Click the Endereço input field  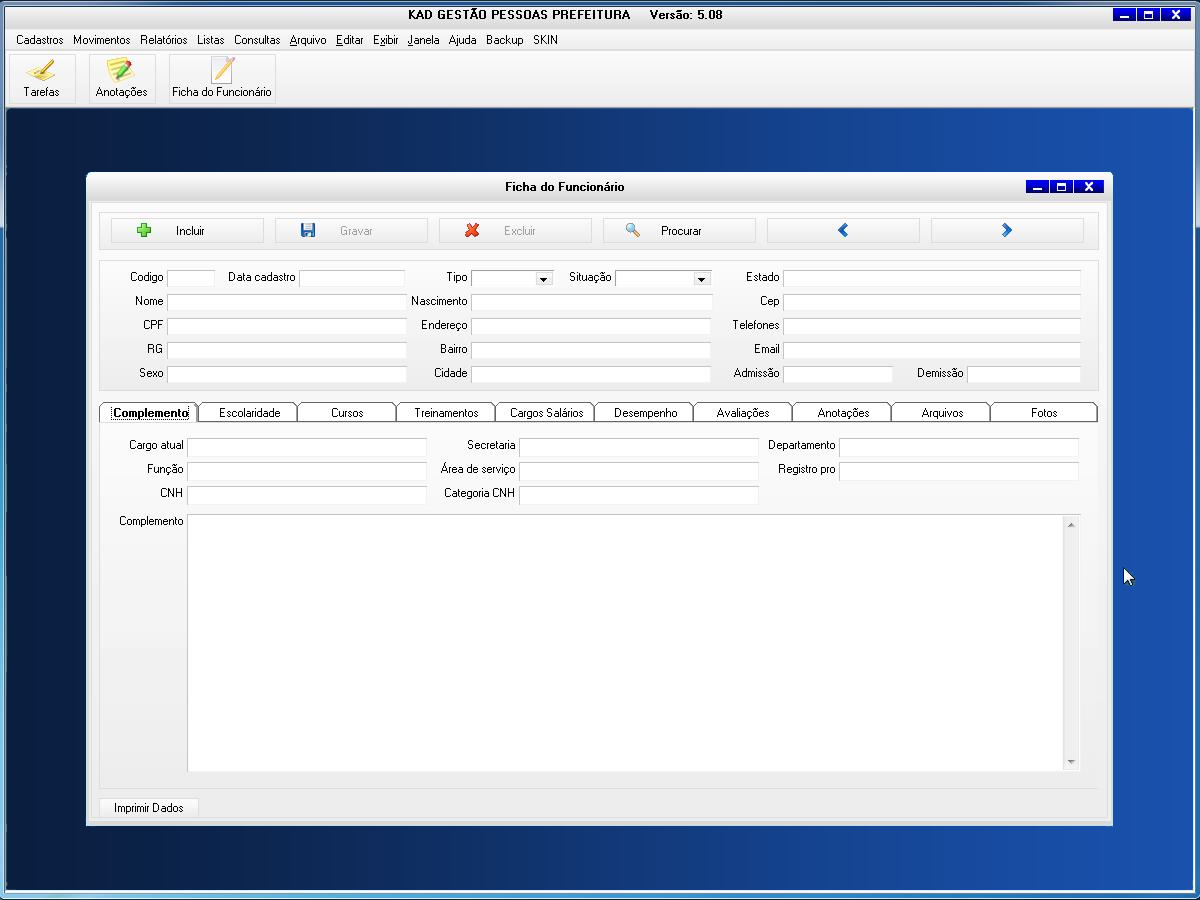(591, 326)
